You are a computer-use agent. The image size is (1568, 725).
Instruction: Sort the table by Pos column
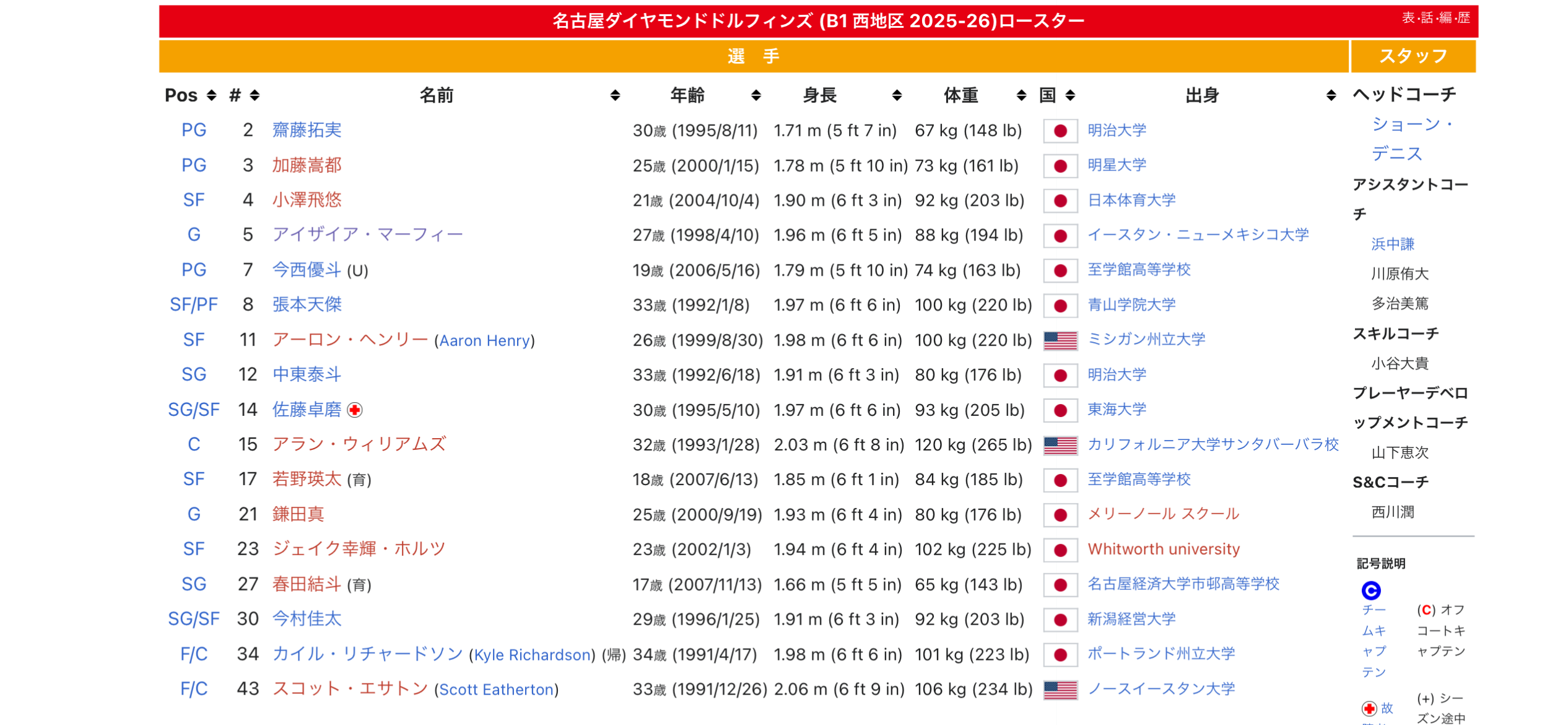[212, 95]
